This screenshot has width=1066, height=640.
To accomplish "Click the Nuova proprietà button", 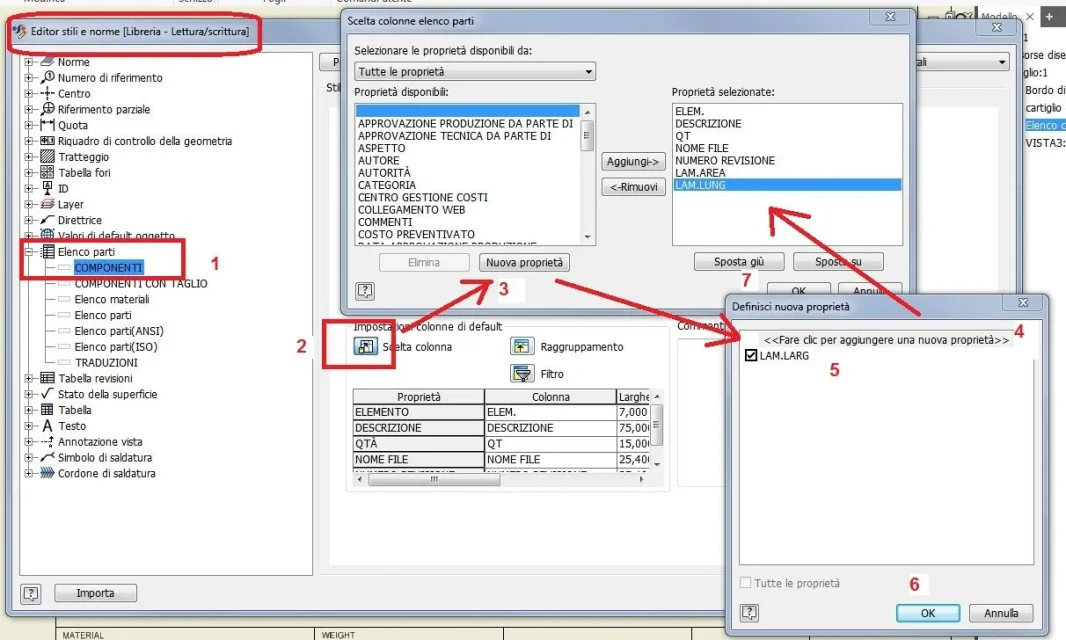I will click(x=524, y=263).
